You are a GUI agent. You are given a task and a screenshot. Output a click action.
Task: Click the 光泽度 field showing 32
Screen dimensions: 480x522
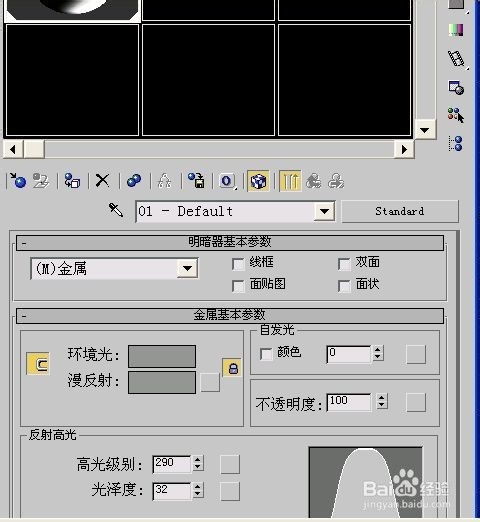[x=172, y=491]
